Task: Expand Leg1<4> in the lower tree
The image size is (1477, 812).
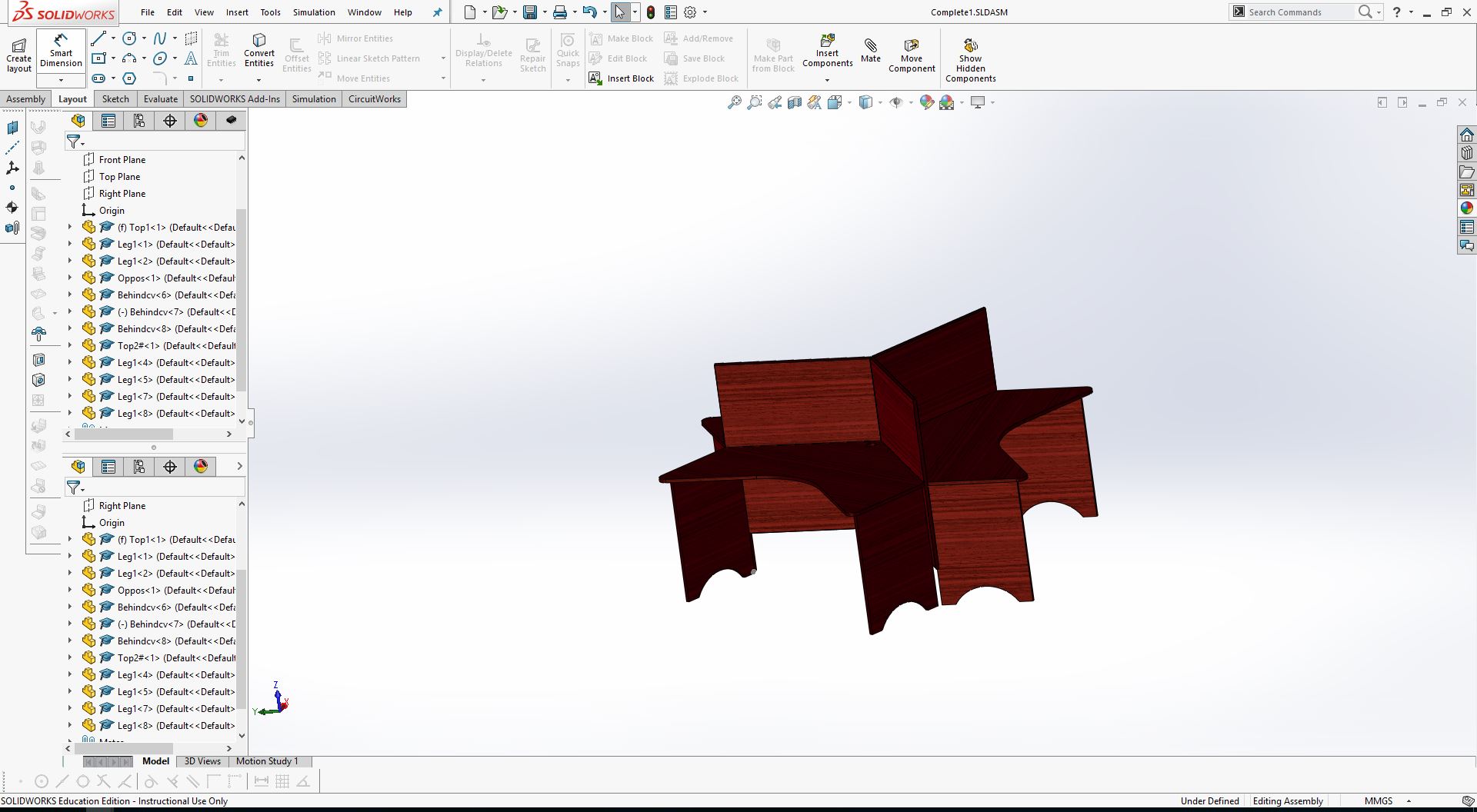Action: tap(70, 674)
